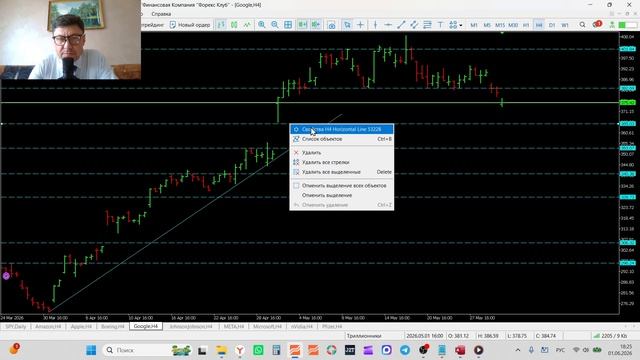Take a chart screenshot with camera icon
Viewport: 640px width, 360px height.
pyautogui.click(x=332, y=25)
